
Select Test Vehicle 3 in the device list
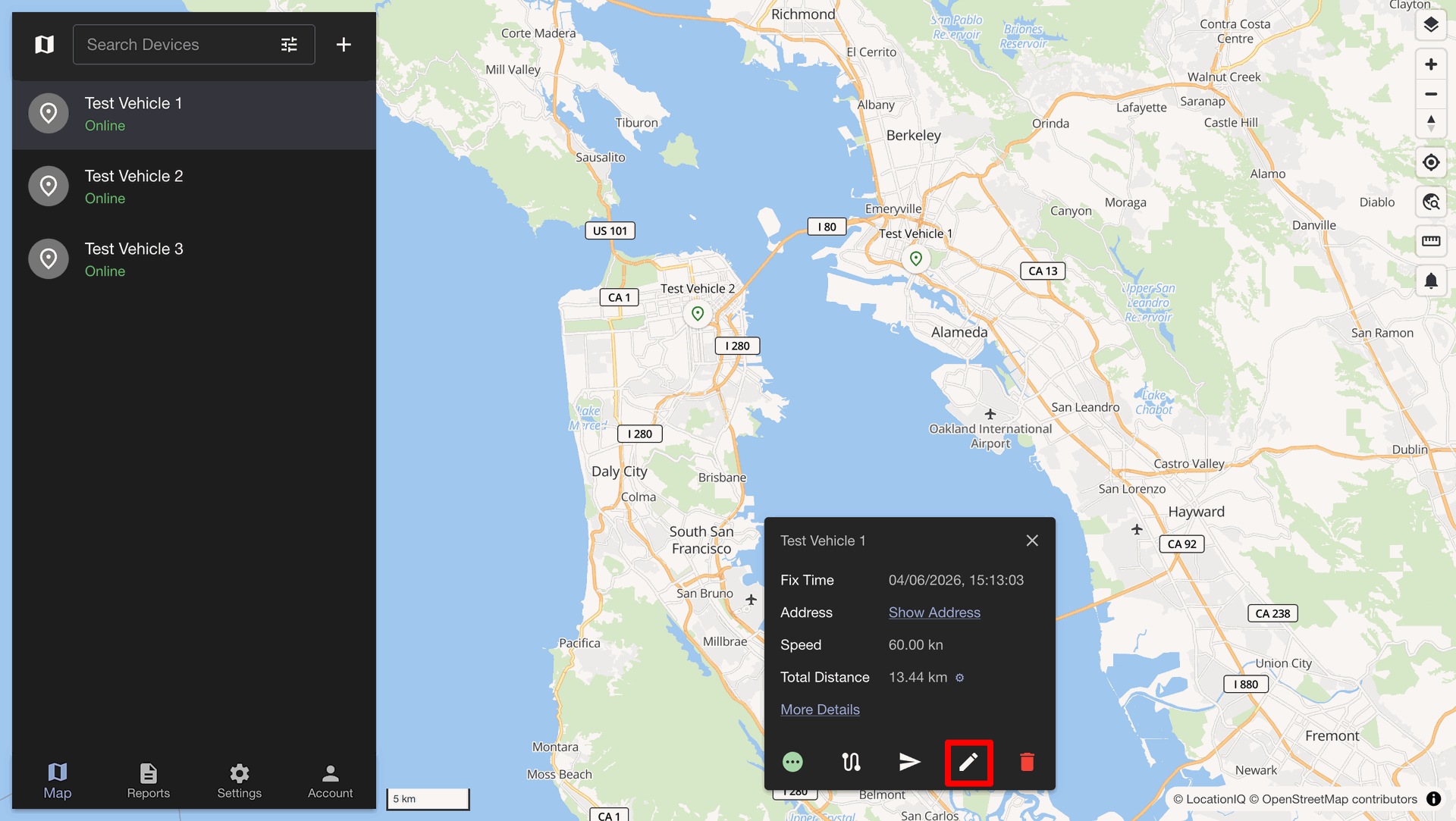click(194, 259)
